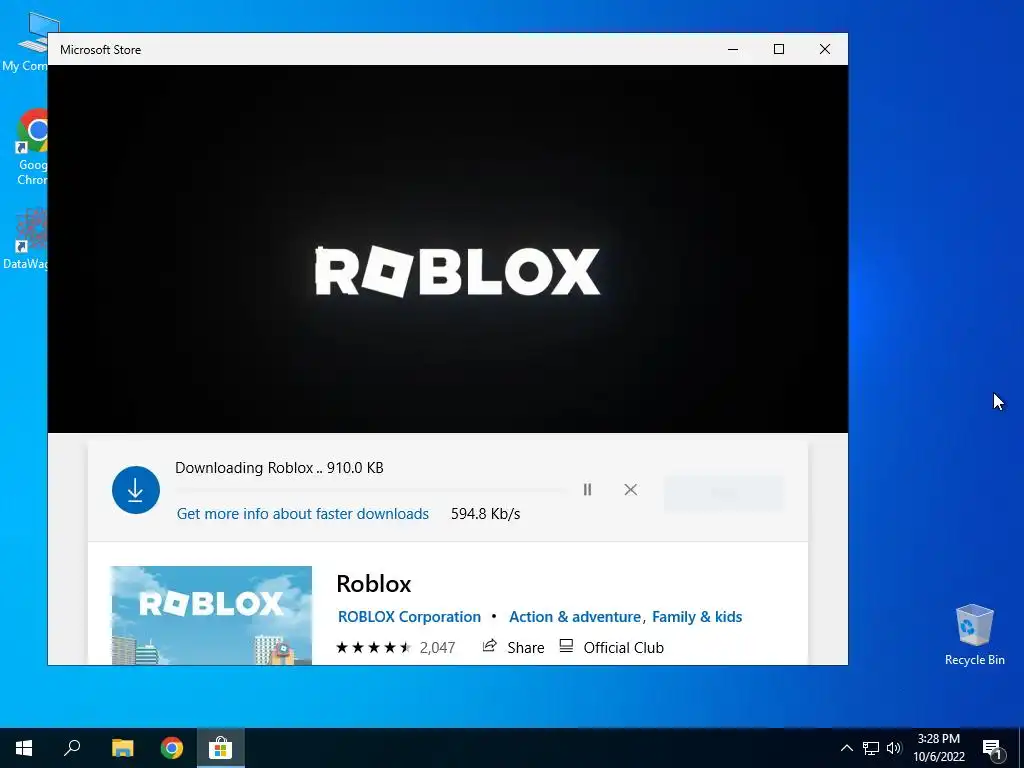Click the Roblox app thumbnail image
This screenshot has width=1024, height=768.
212,615
